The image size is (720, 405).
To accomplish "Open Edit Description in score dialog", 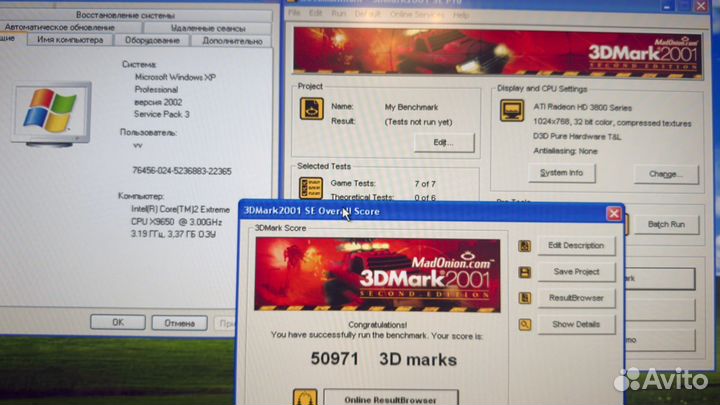I will [x=576, y=246].
